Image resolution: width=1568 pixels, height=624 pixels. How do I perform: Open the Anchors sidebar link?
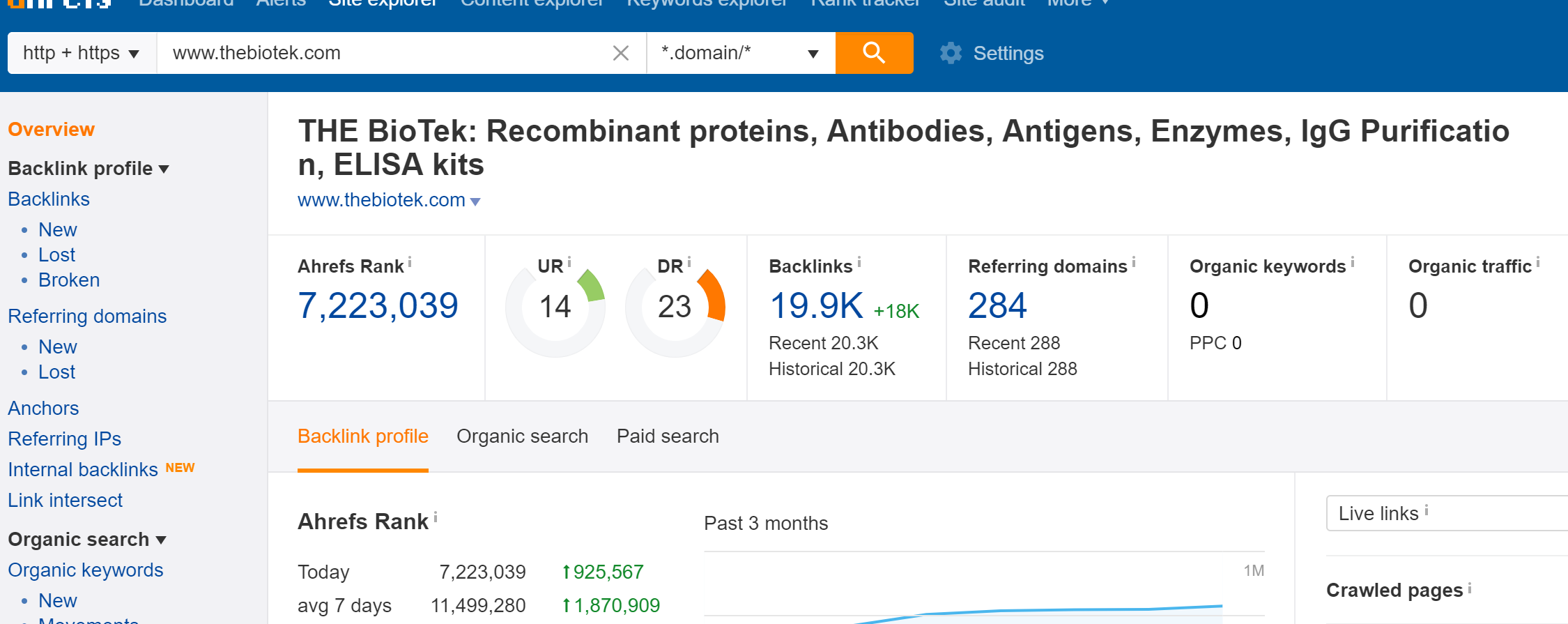tap(43, 409)
